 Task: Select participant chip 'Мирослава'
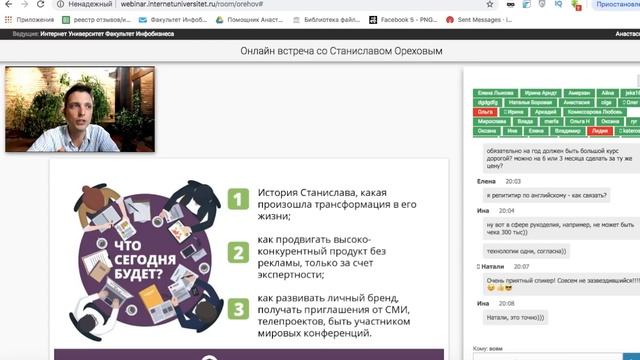[492, 121]
